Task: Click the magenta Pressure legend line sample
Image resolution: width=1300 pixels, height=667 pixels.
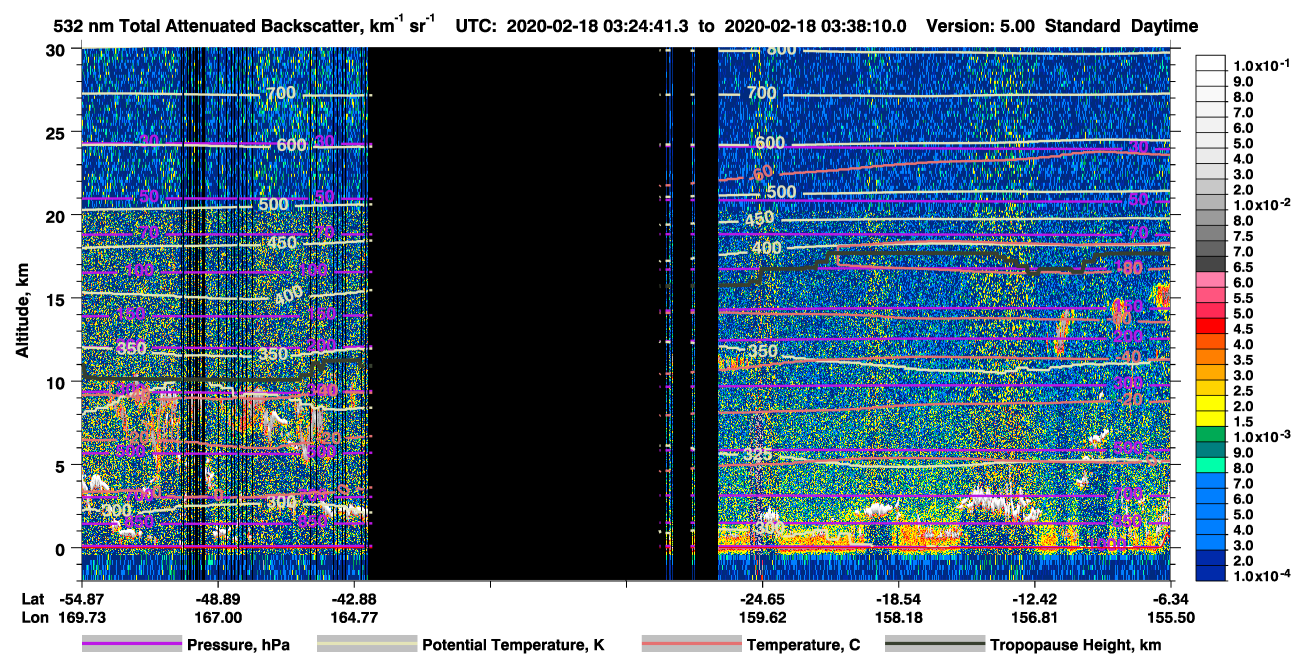Action: coord(132,645)
